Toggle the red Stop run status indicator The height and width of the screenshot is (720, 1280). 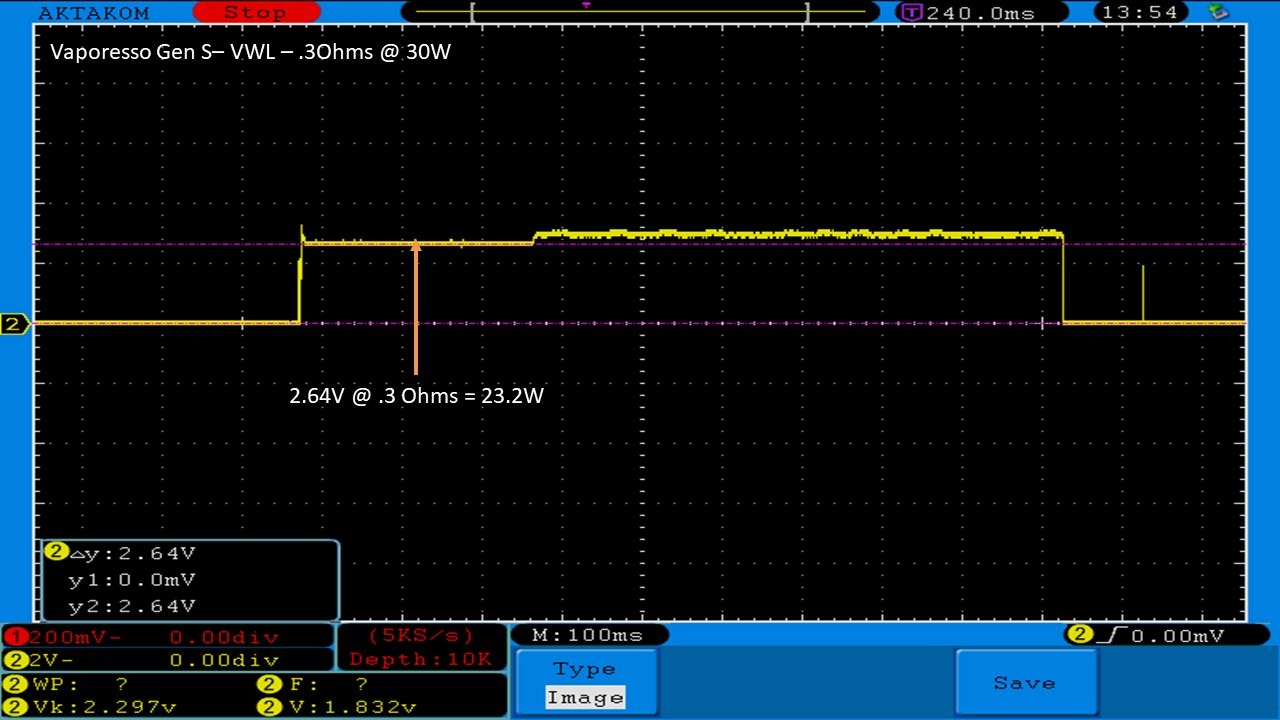(254, 13)
